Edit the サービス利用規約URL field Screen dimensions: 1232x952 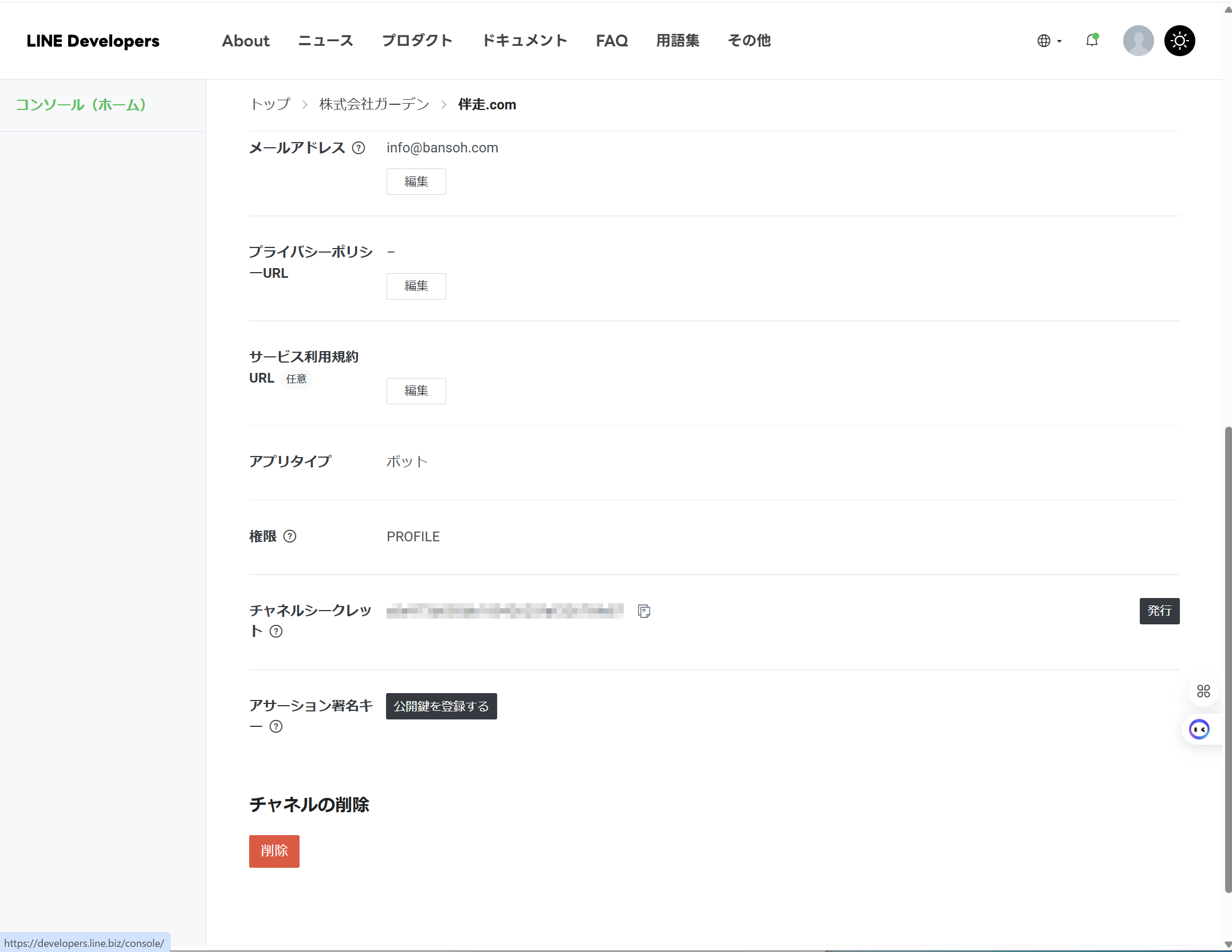416,391
